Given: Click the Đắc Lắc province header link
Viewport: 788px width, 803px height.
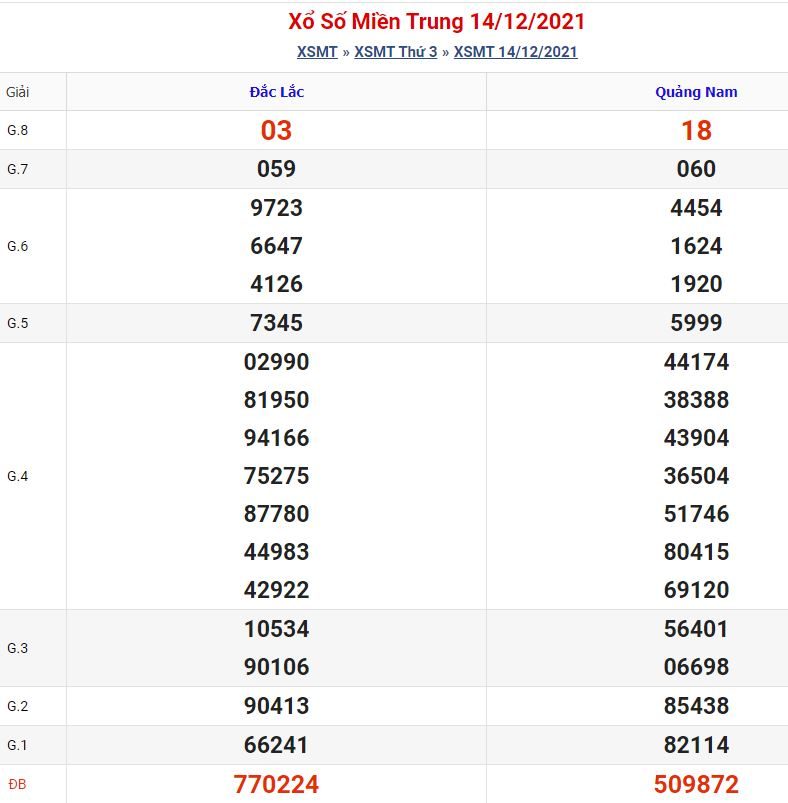Looking at the screenshot, I should [276, 92].
